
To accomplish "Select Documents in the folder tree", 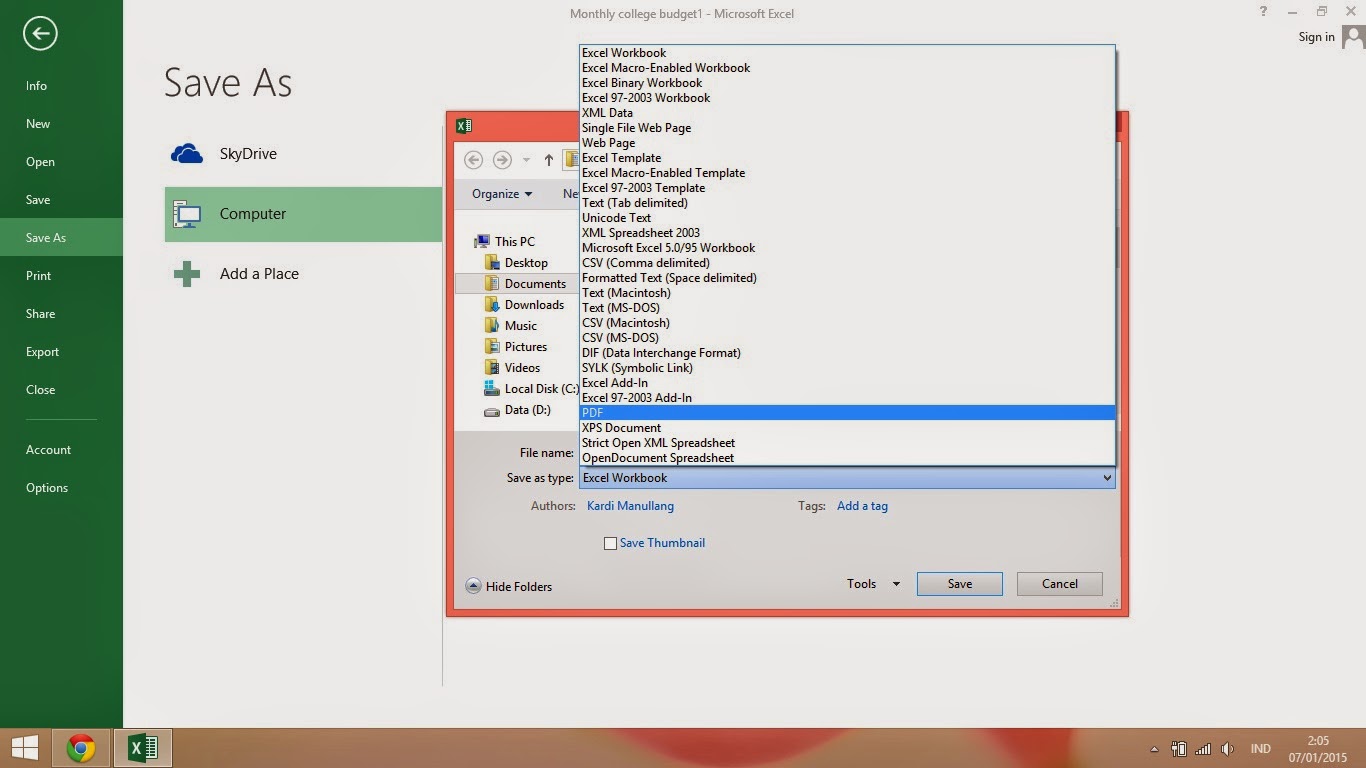I will coord(525,284).
